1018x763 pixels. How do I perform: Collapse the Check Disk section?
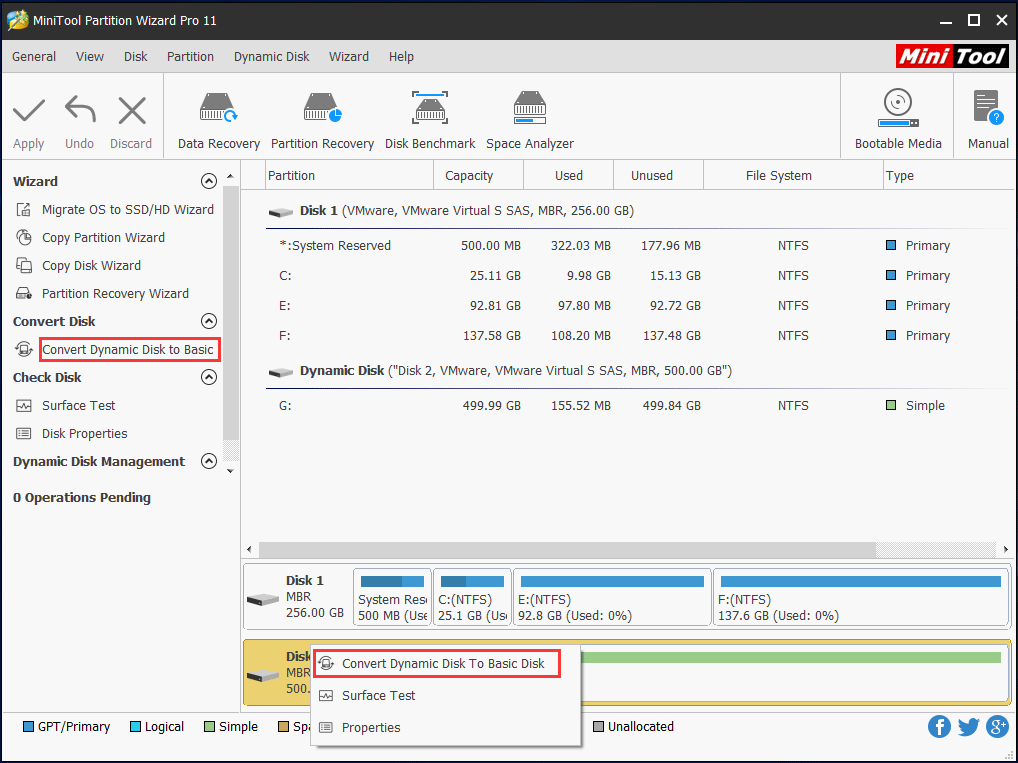208,377
